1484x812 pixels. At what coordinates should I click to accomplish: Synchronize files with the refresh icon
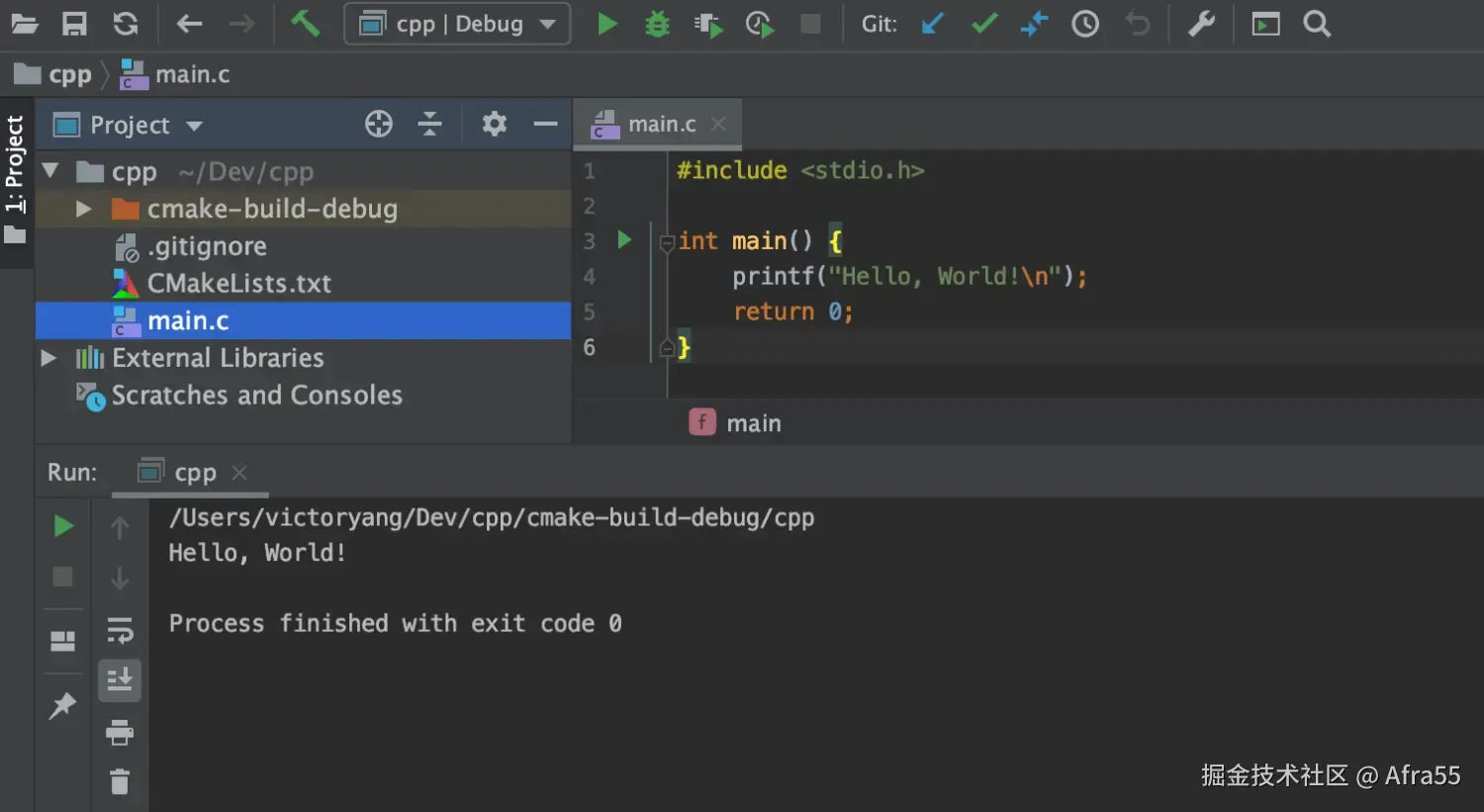pos(126,24)
